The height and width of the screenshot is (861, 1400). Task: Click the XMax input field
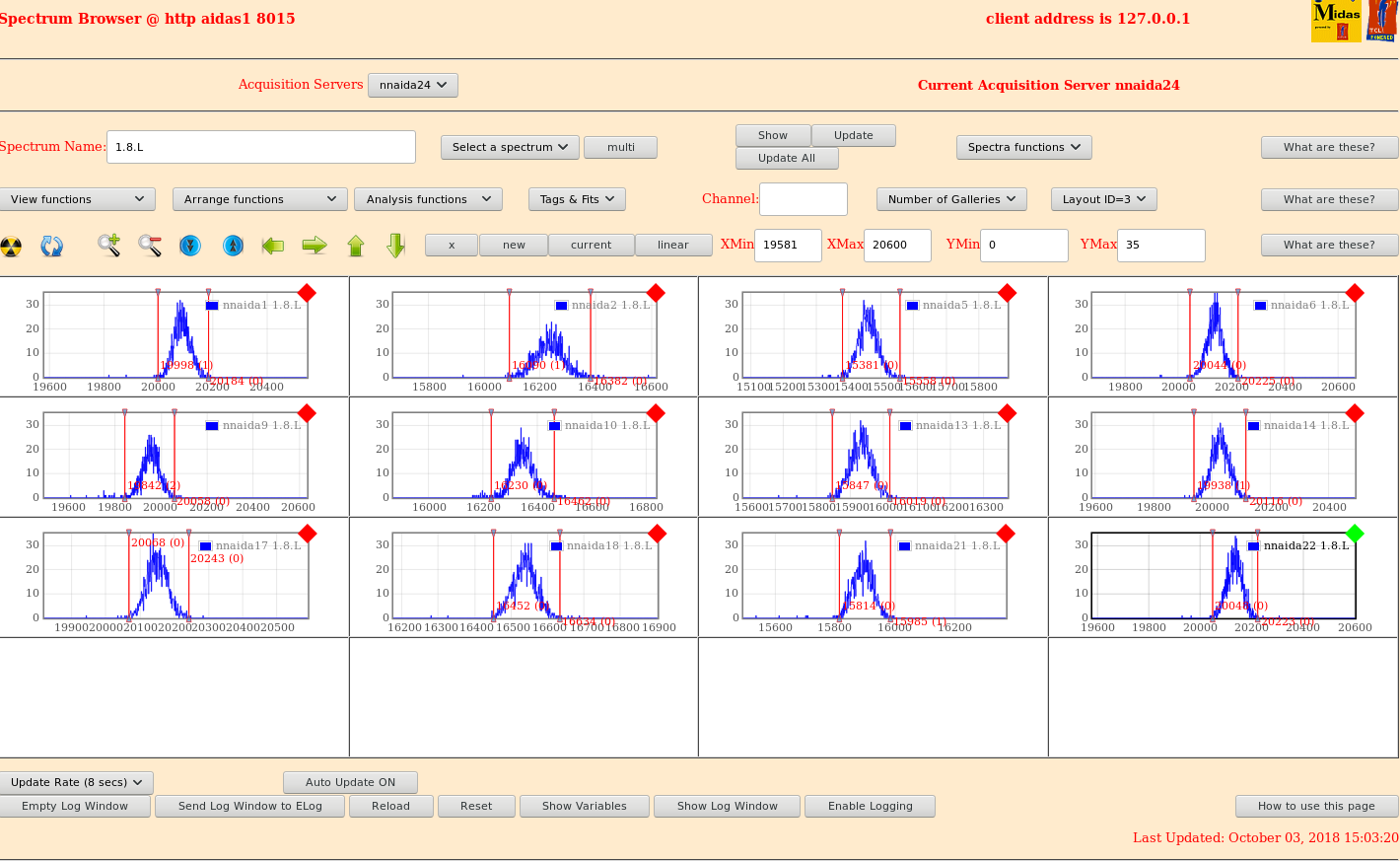tap(897, 246)
